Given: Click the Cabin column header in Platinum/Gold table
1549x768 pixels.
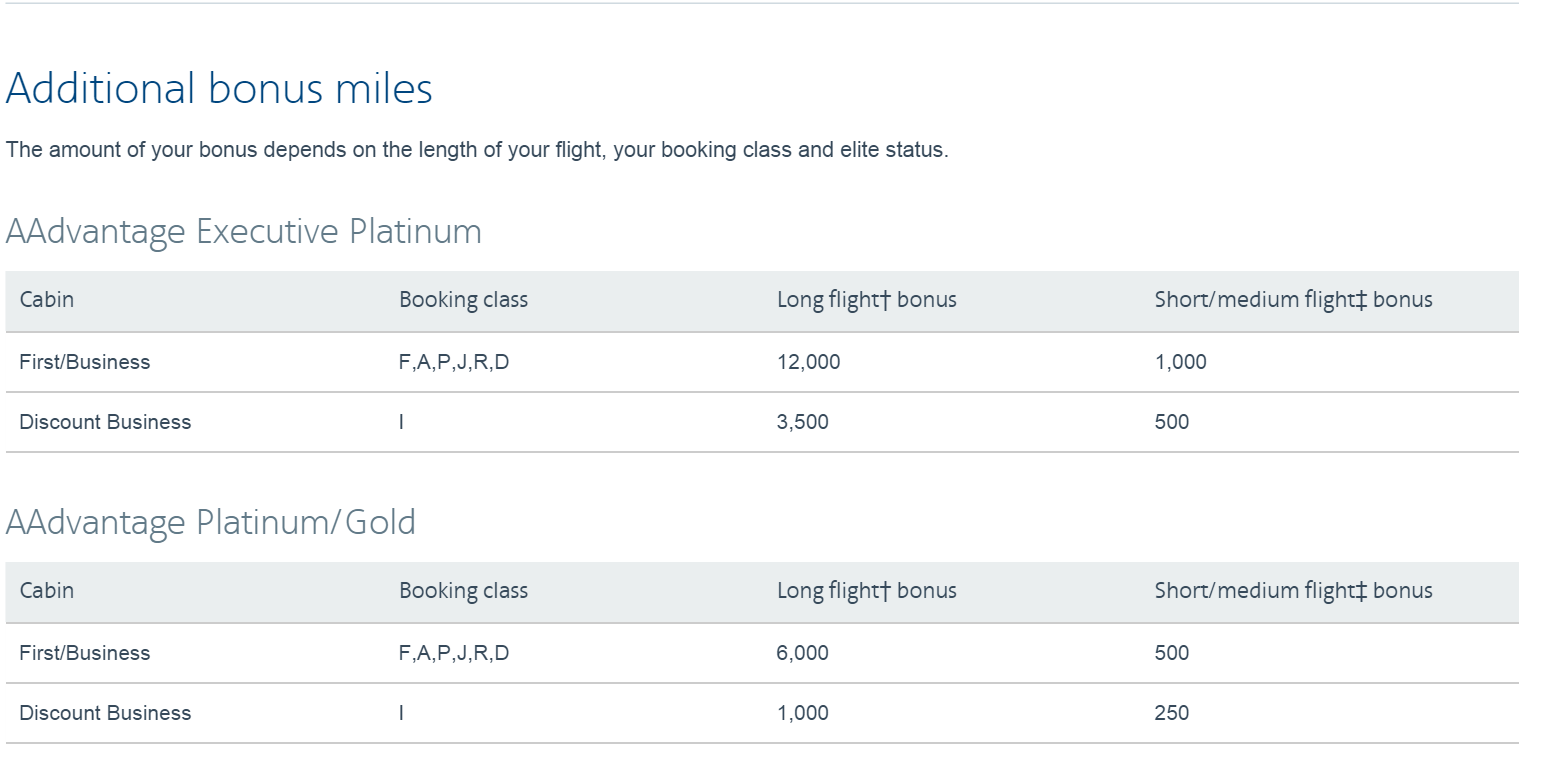Looking at the screenshot, I should click(x=46, y=590).
